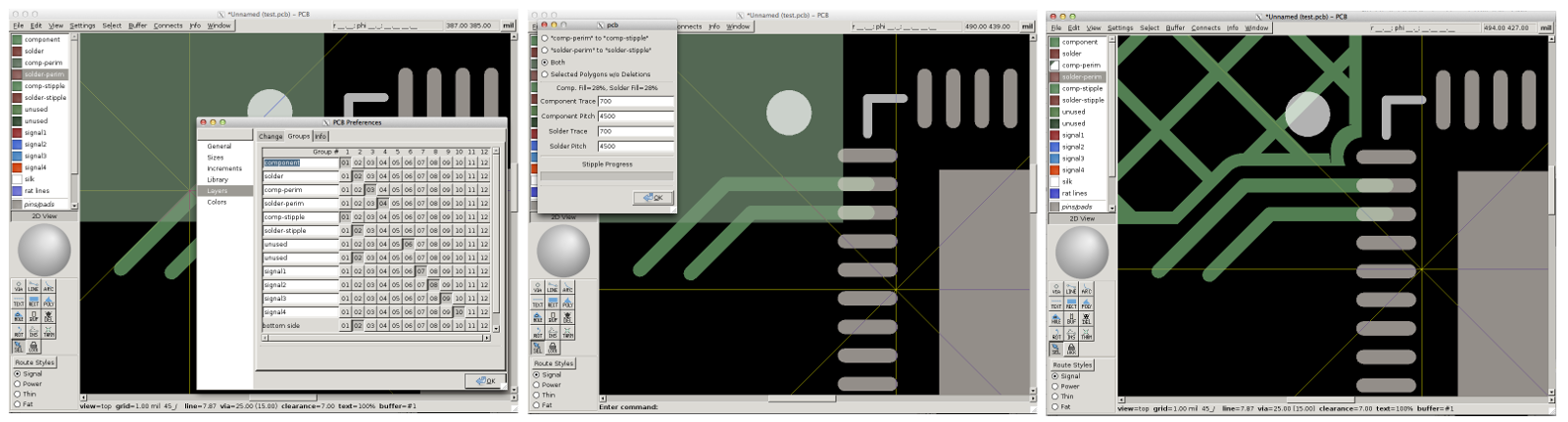This screenshot has height=422, width=1568.
Task: Select the RECT tool in the left window
Action: click(x=33, y=302)
